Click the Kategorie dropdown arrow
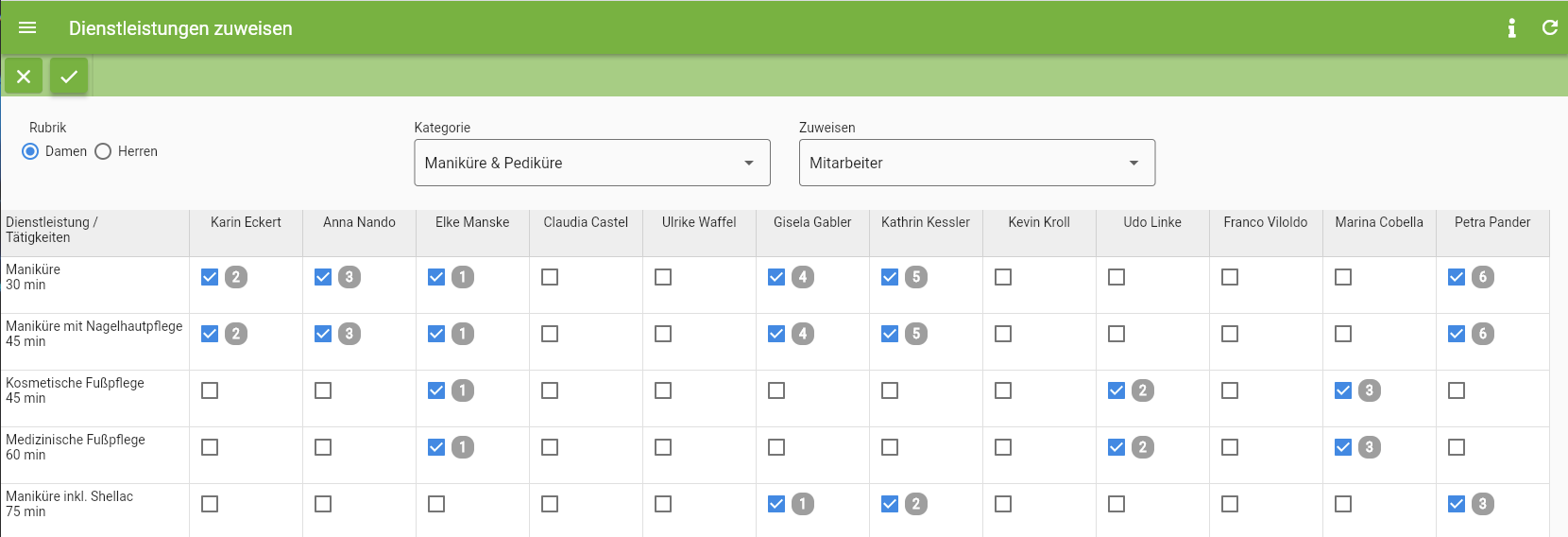This screenshot has width=1568, height=537. (x=749, y=163)
